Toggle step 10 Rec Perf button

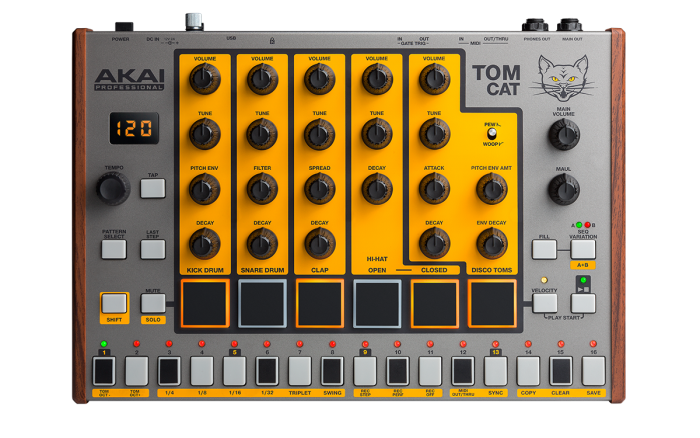point(398,371)
